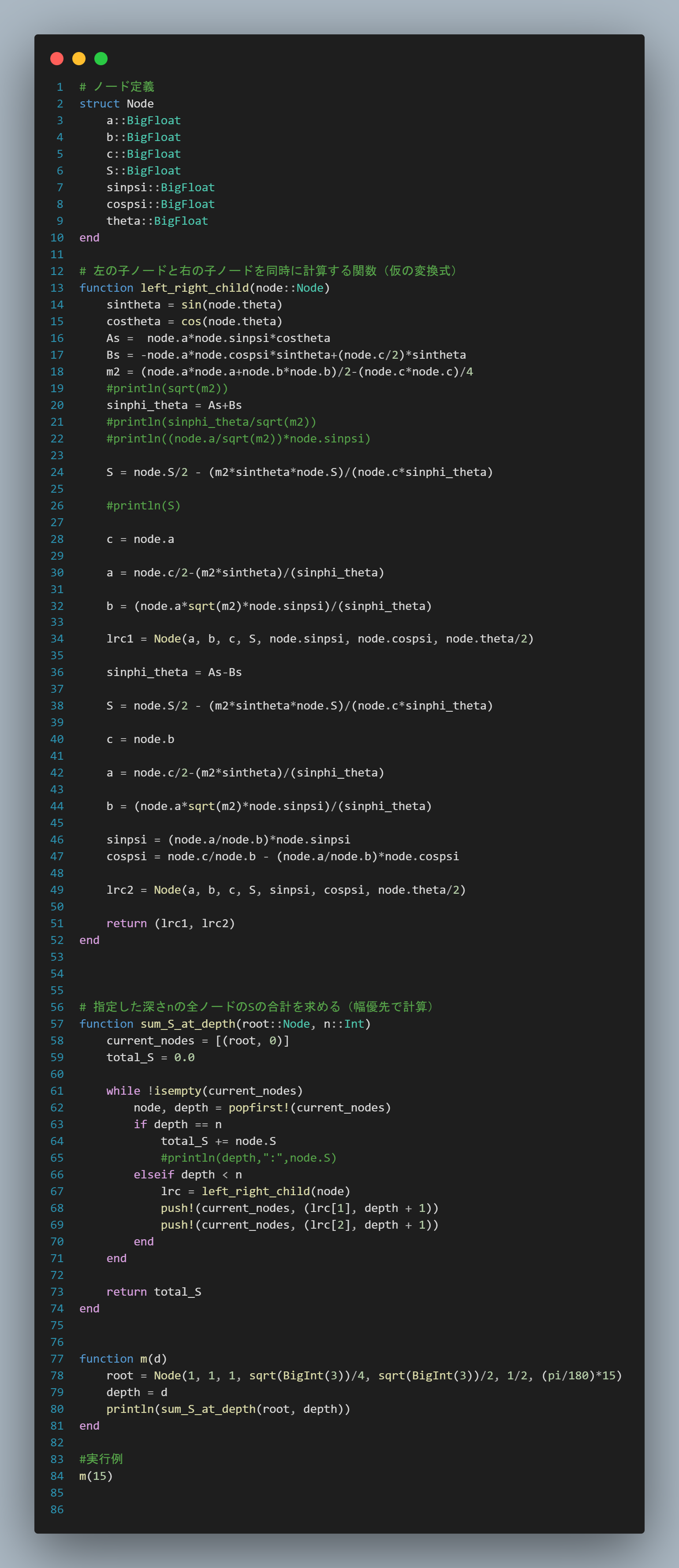Click line number 57 in gutter
Screen dimensions: 679x1568
click(56, 1024)
